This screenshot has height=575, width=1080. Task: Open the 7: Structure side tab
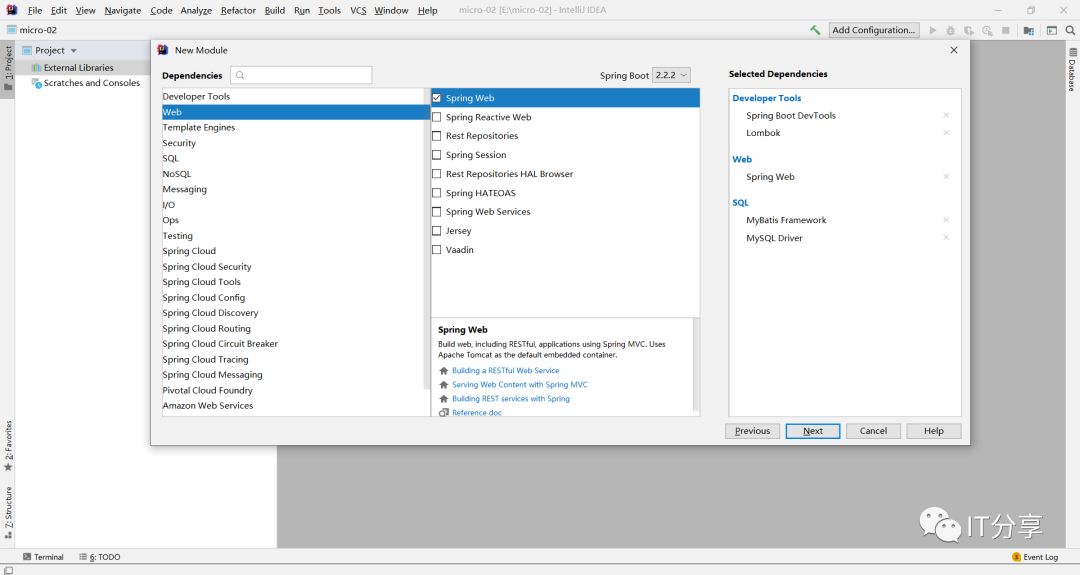8,512
